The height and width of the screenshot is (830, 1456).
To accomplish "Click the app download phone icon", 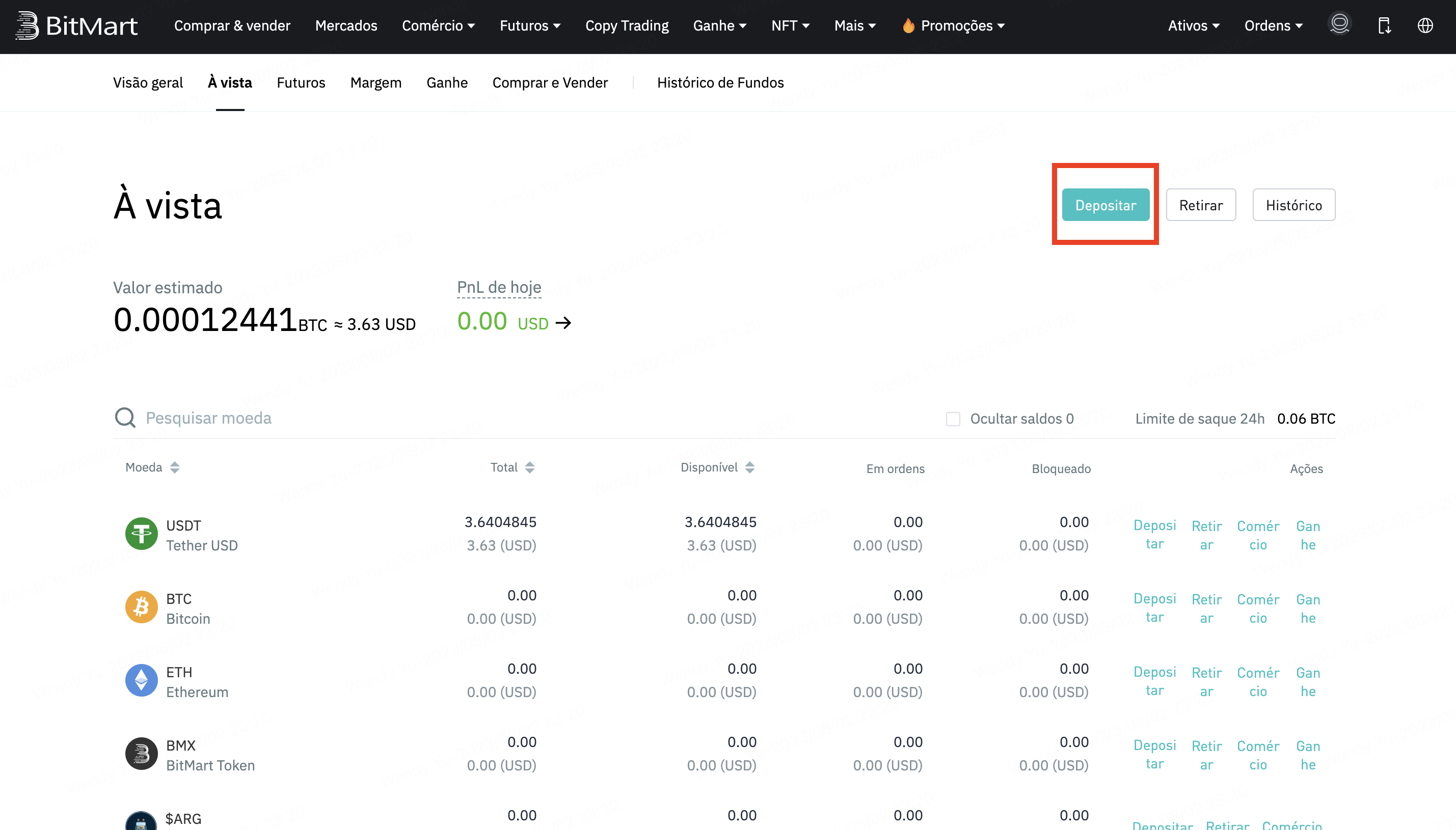I will click(1385, 25).
